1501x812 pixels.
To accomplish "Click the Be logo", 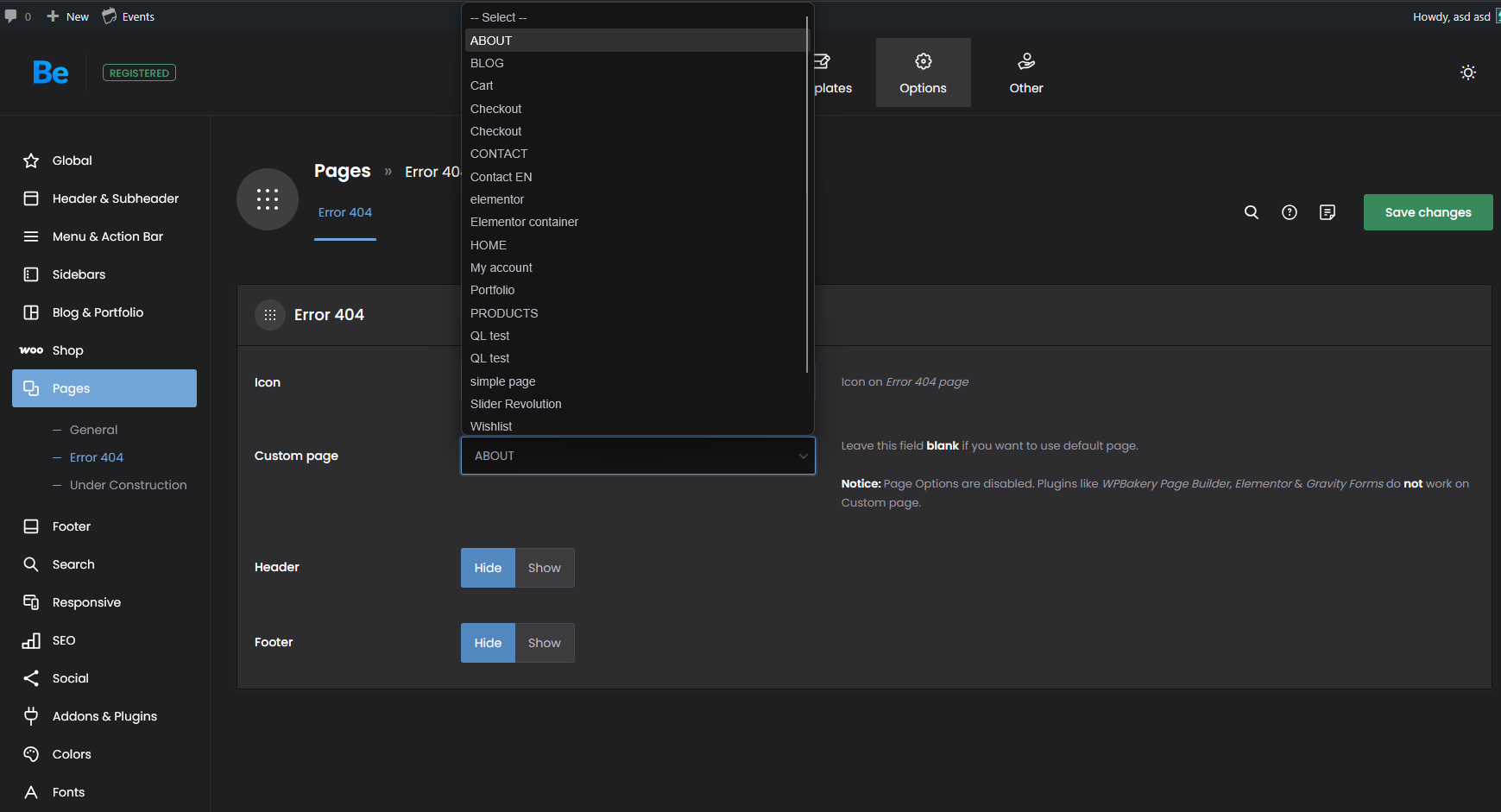I will tap(51, 72).
